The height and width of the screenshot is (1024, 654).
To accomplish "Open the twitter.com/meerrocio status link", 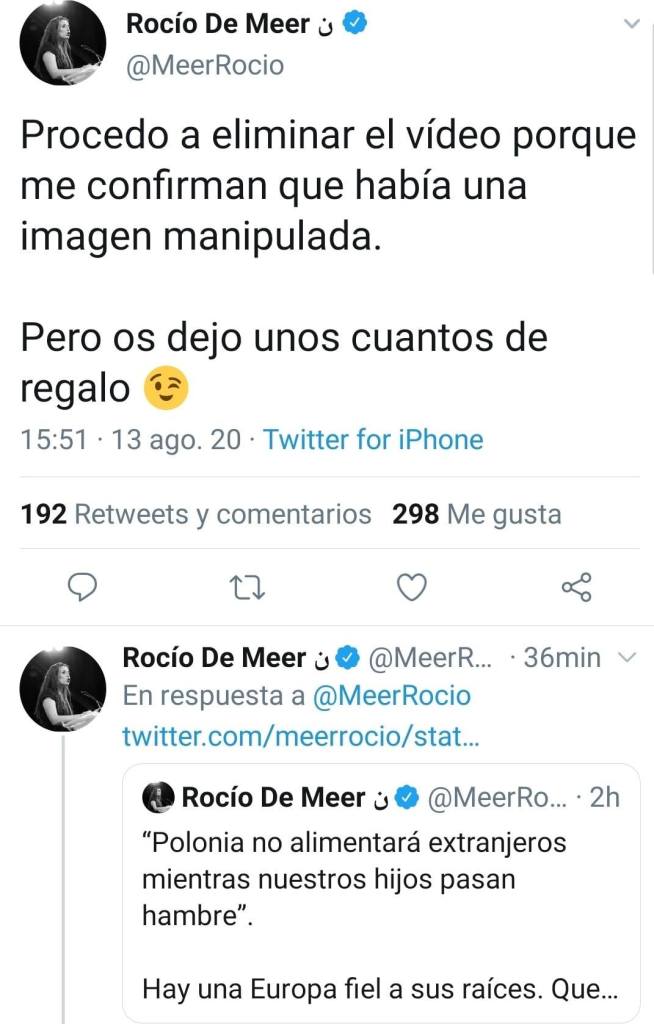I will pos(301,736).
